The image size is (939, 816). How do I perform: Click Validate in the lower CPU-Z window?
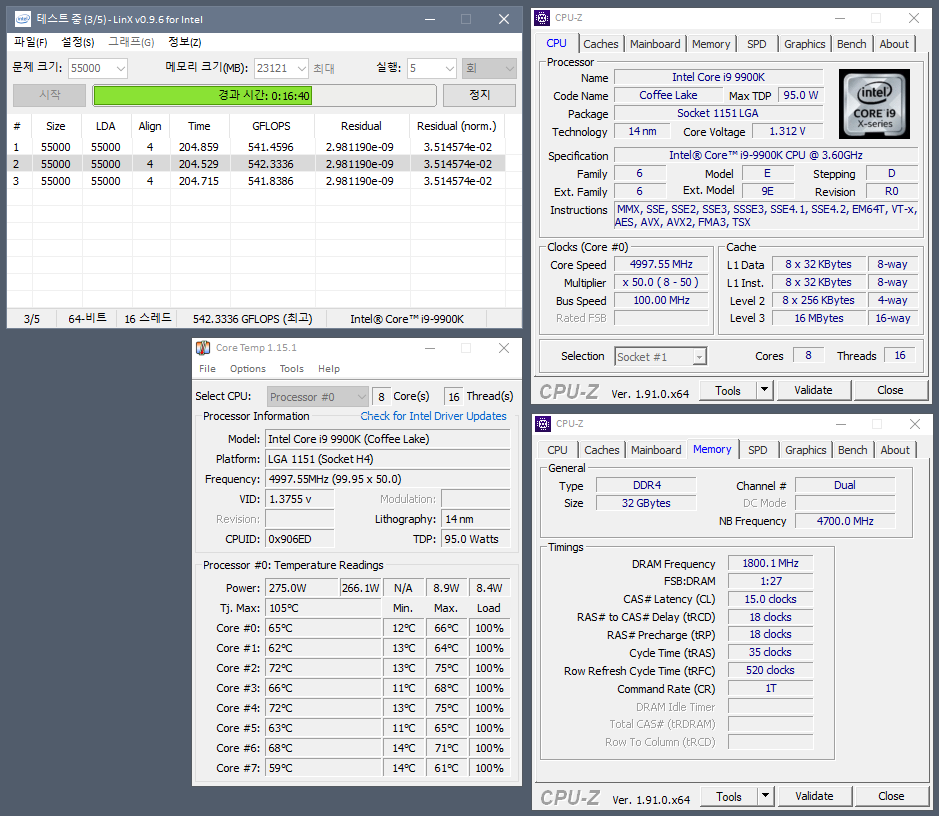pos(814,796)
